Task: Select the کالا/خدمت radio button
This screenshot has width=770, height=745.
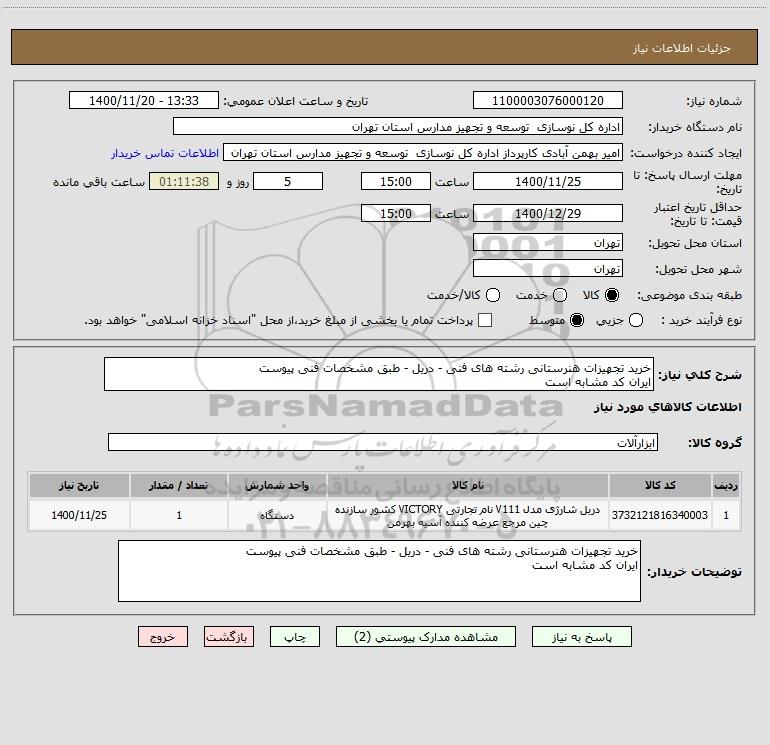Action: pos(493,295)
